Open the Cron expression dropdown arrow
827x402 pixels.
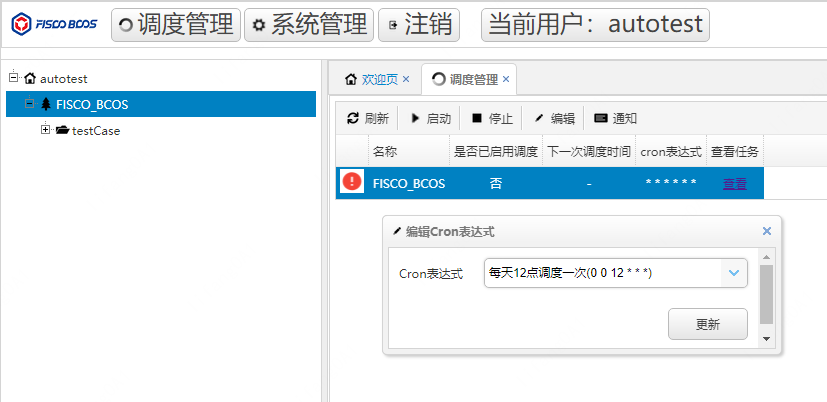click(x=734, y=273)
